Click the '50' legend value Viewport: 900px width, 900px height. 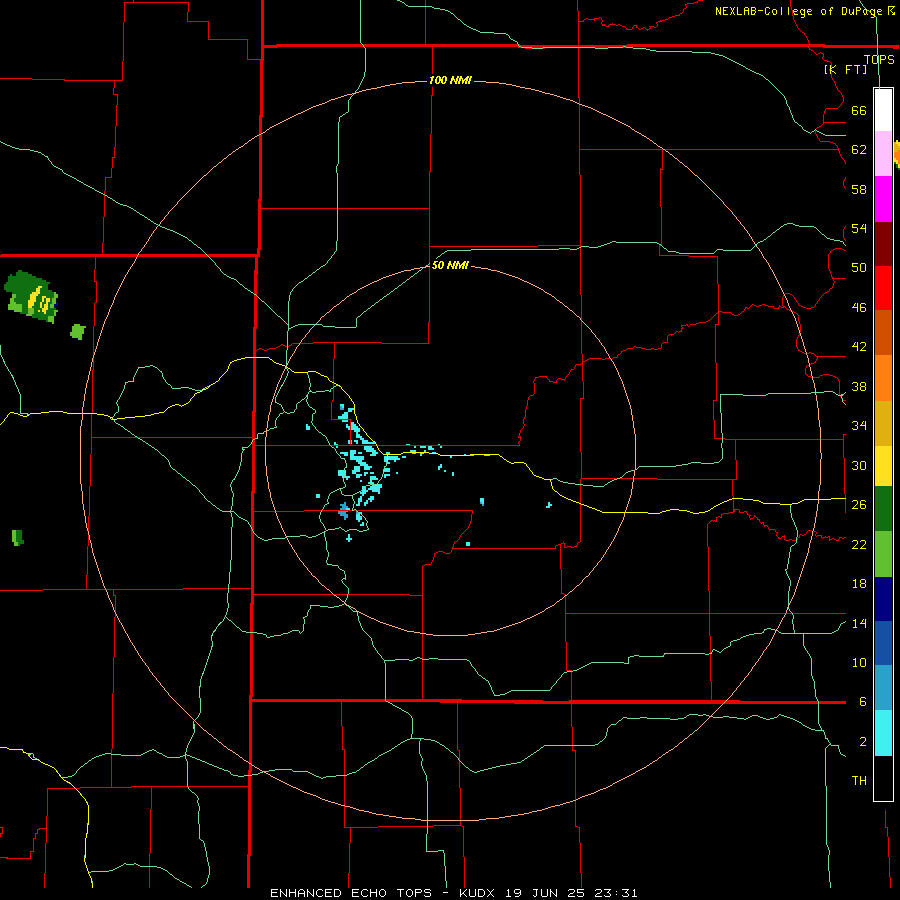point(859,268)
